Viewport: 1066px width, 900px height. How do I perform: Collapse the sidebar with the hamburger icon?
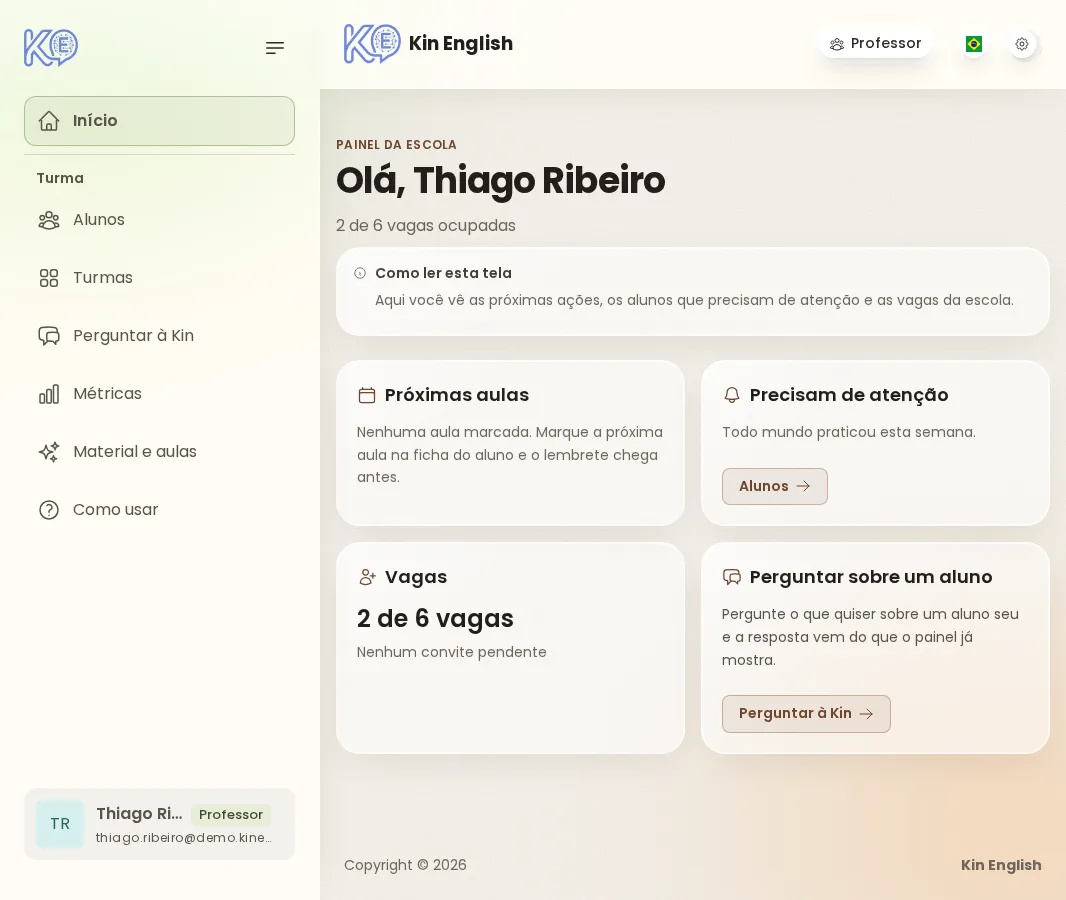[275, 48]
